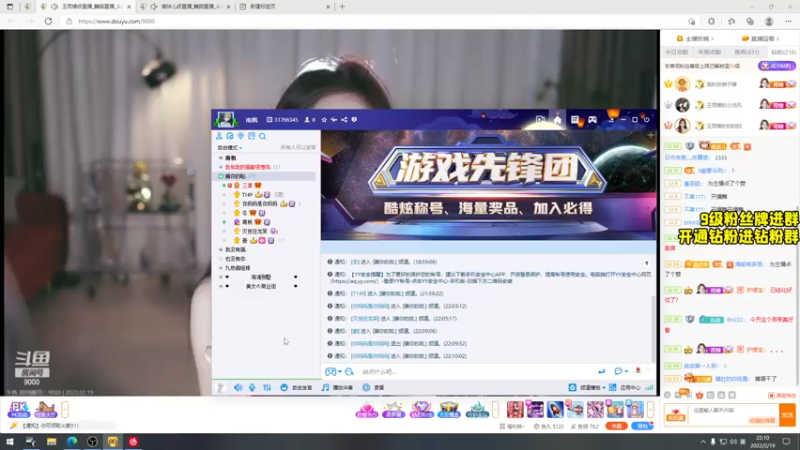
Task: Click the refresh-style icon above channel tree
Action: [230, 136]
